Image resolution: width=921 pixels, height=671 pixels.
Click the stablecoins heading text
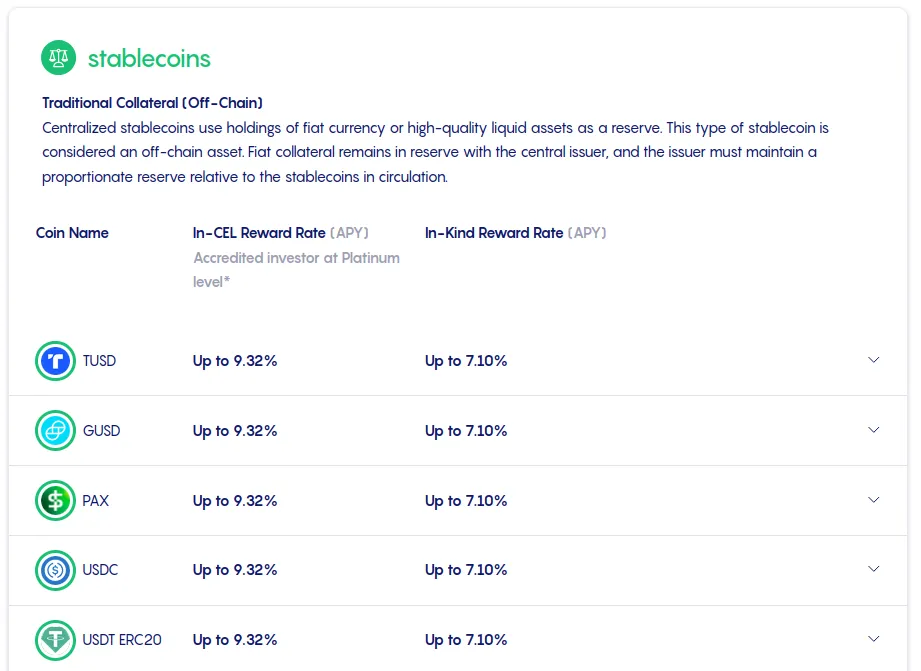149,58
